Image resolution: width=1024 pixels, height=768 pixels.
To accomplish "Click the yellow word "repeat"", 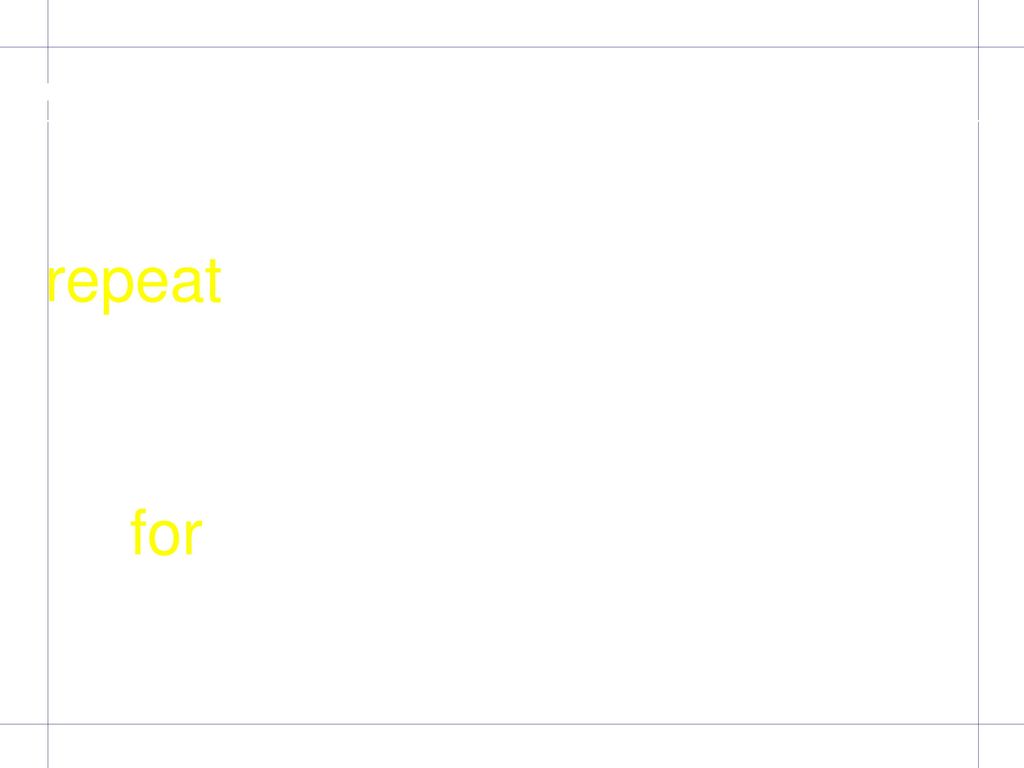I will (x=135, y=285).
